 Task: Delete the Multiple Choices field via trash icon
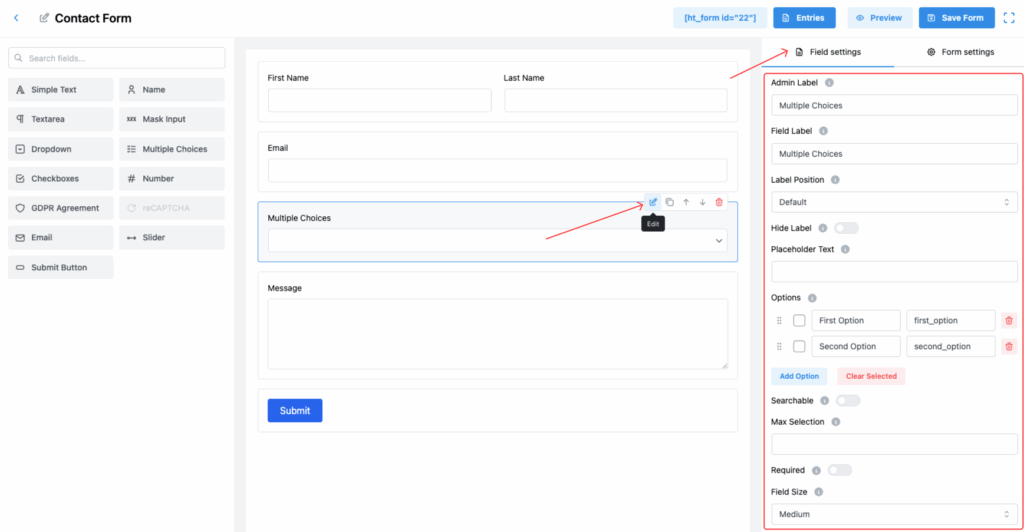click(719, 202)
